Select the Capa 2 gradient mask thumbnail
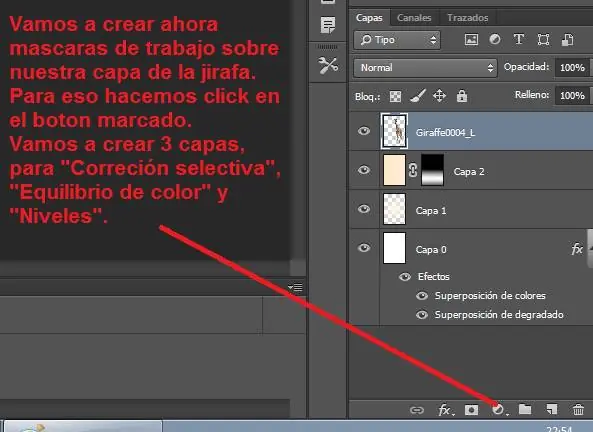 [432, 170]
